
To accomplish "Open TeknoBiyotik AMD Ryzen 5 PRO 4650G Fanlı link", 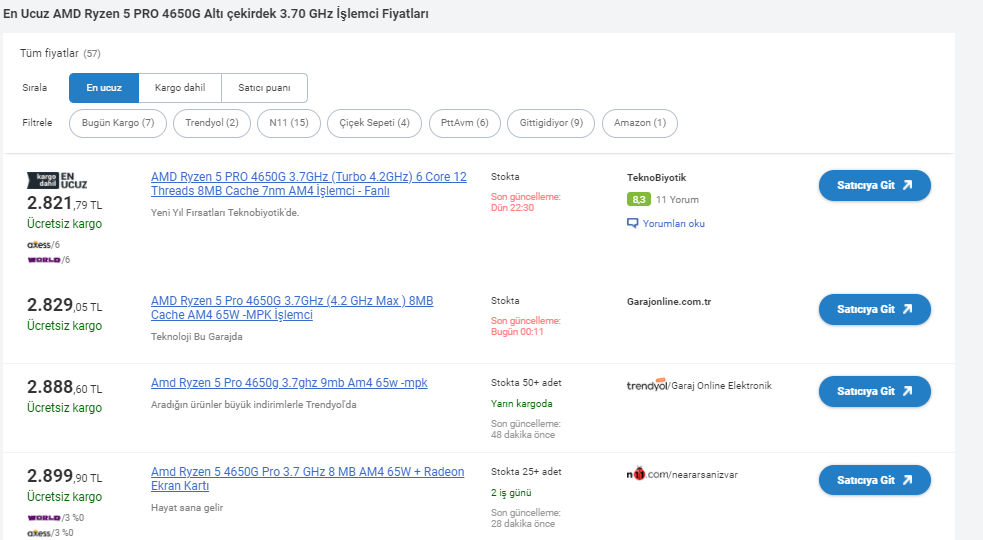I will 308,184.
